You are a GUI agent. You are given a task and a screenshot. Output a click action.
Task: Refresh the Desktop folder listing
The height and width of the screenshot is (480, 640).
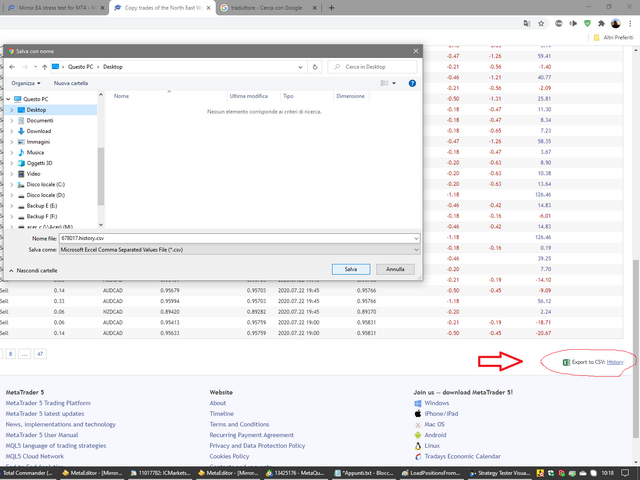click(315, 67)
